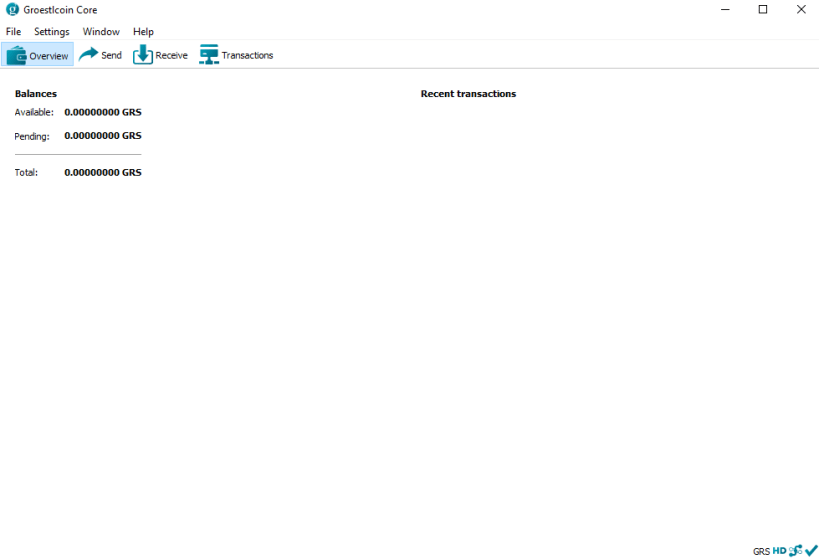This screenshot has width=819, height=559.
Task: Open the File menu
Action: [x=14, y=31]
